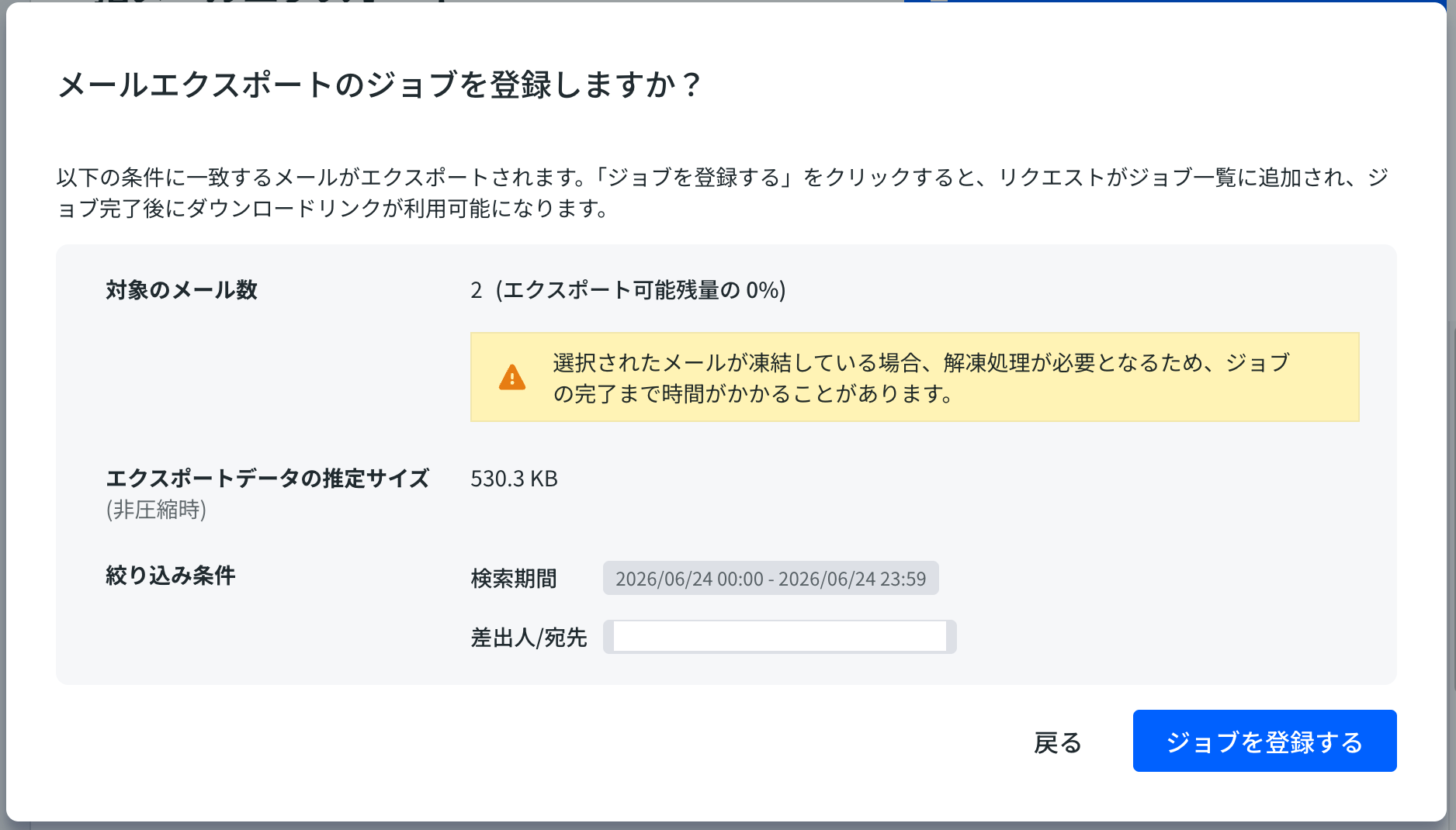The width and height of the screenshot is (1456, 830).
Task: Click the ジョブを登録する button
Action: (1264, 741)
